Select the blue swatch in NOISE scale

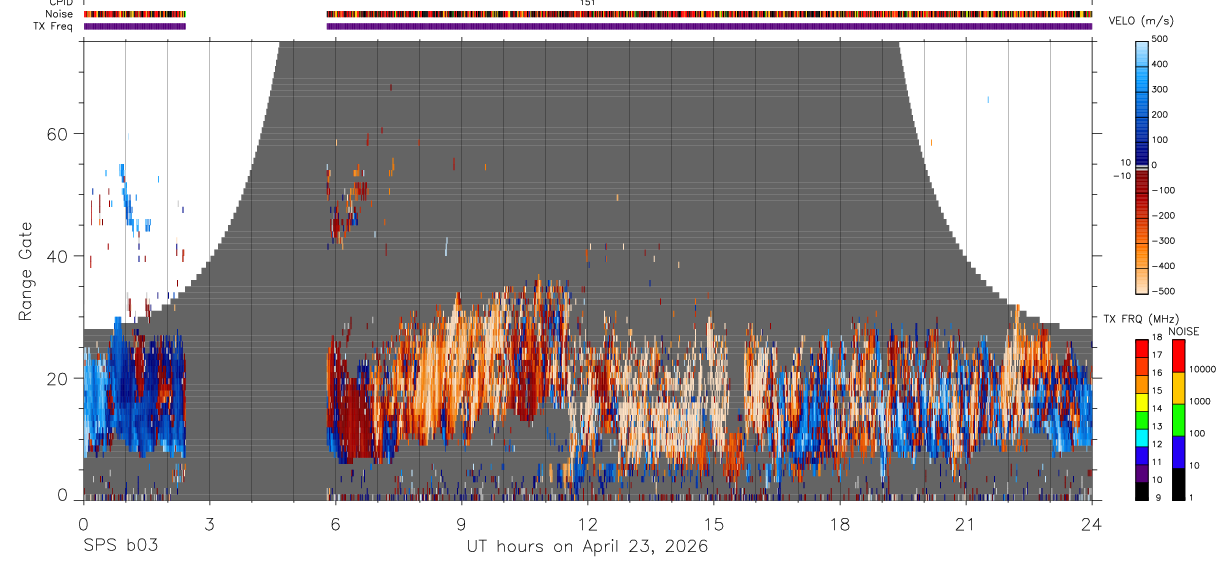click(x=1177, y=452)
